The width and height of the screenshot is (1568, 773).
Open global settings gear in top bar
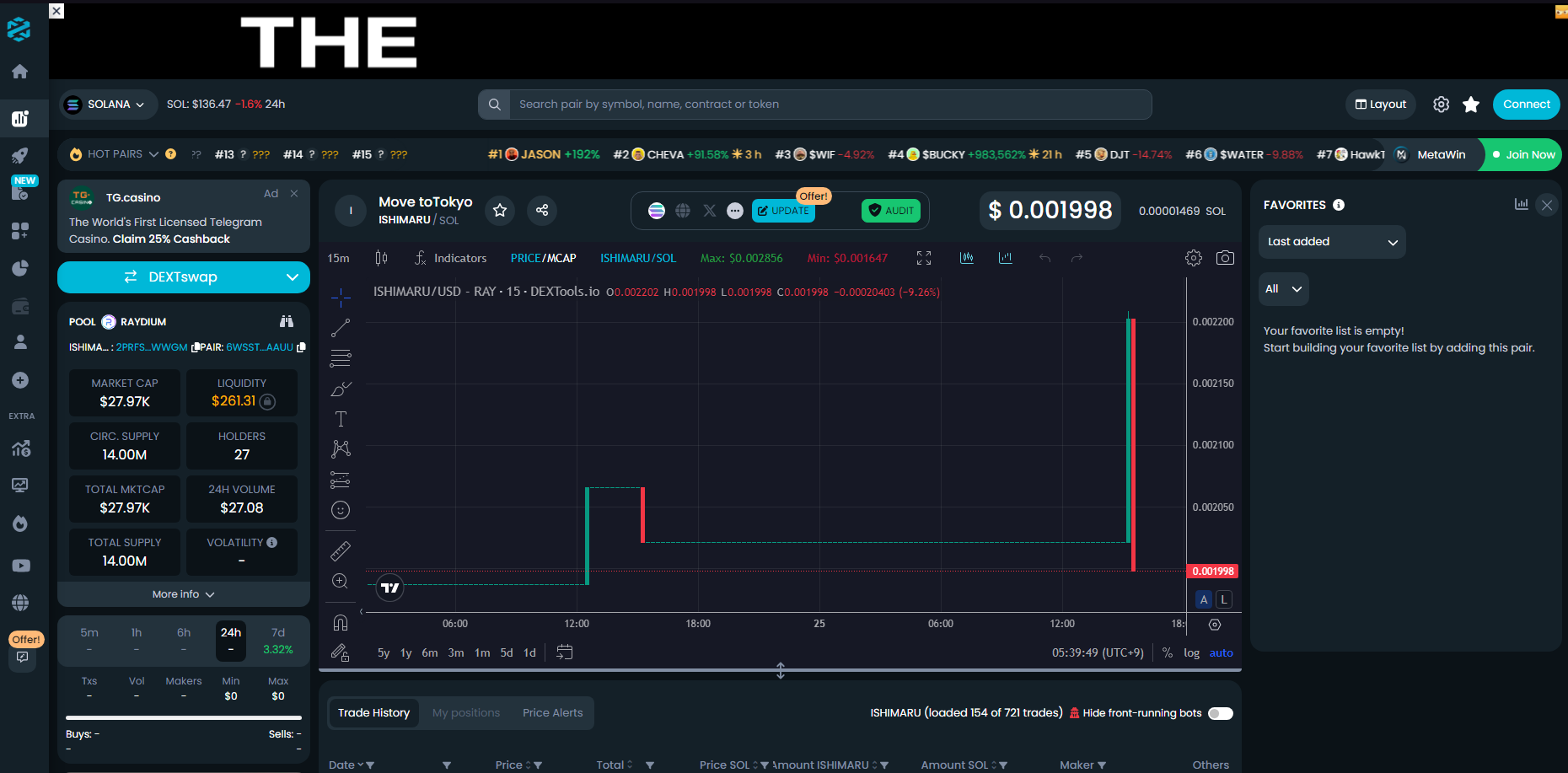click(1442, 105)
